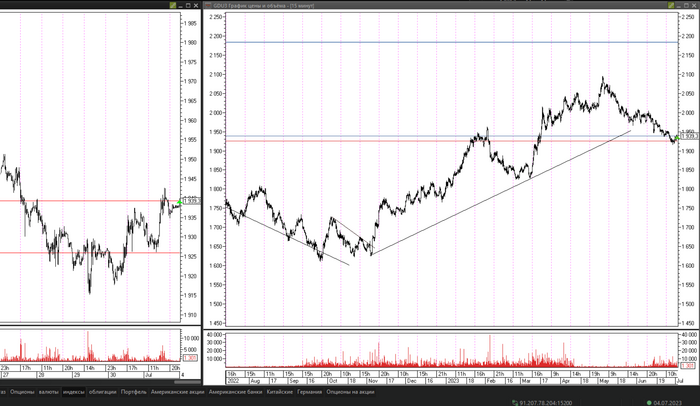Click the Mar label on GDU3 time axis
Viewport: 700px width, 406px height.
pos(527,381)
